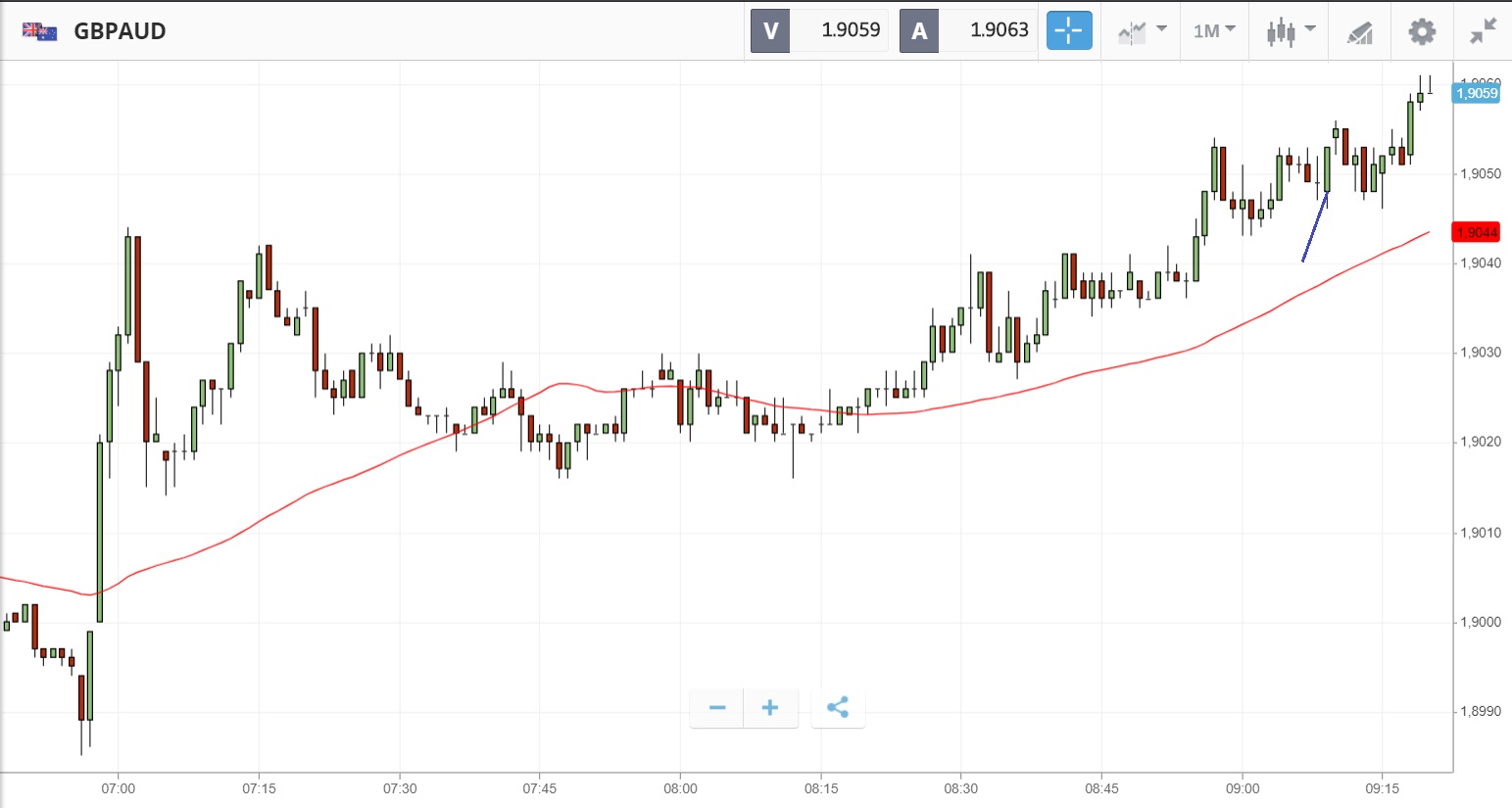Click the share chart icon
Screen dimensions: 1512x808
pyautogui.click(x=838, y=707)
